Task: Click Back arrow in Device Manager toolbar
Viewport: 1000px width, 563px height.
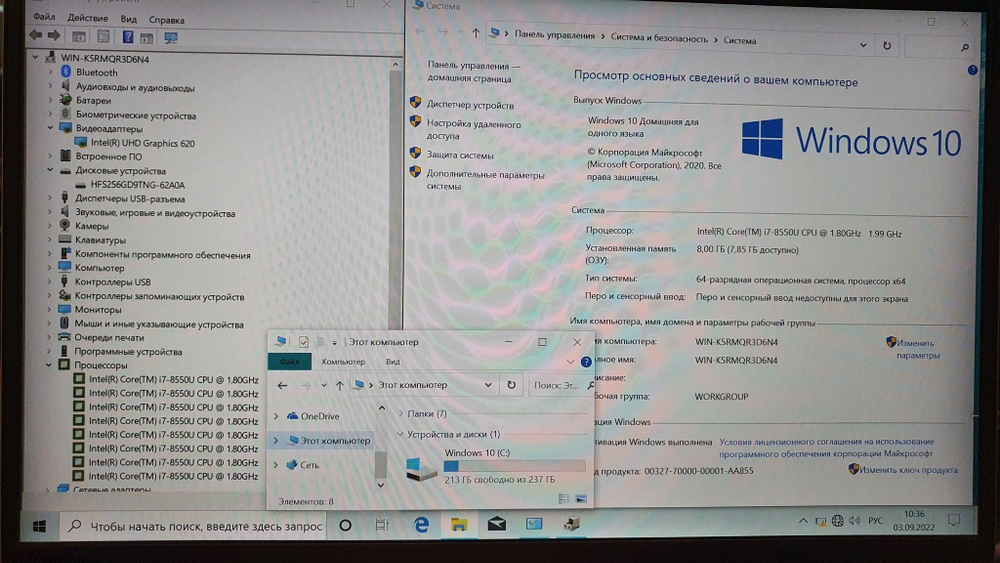Action: click(x=36, y=36)
